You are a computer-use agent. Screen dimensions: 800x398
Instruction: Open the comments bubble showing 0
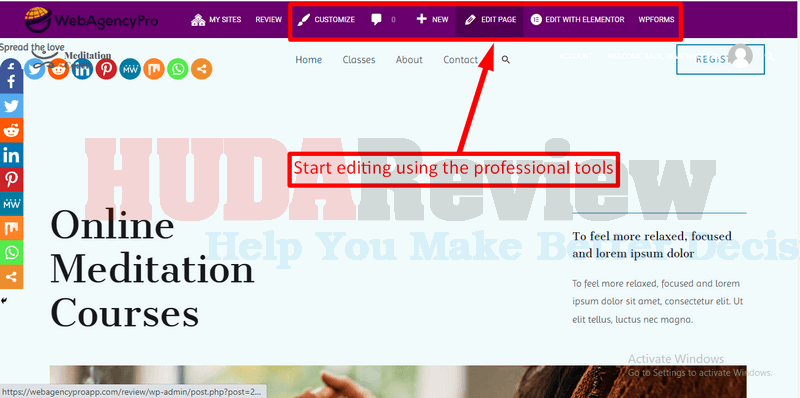pos(383,20)
